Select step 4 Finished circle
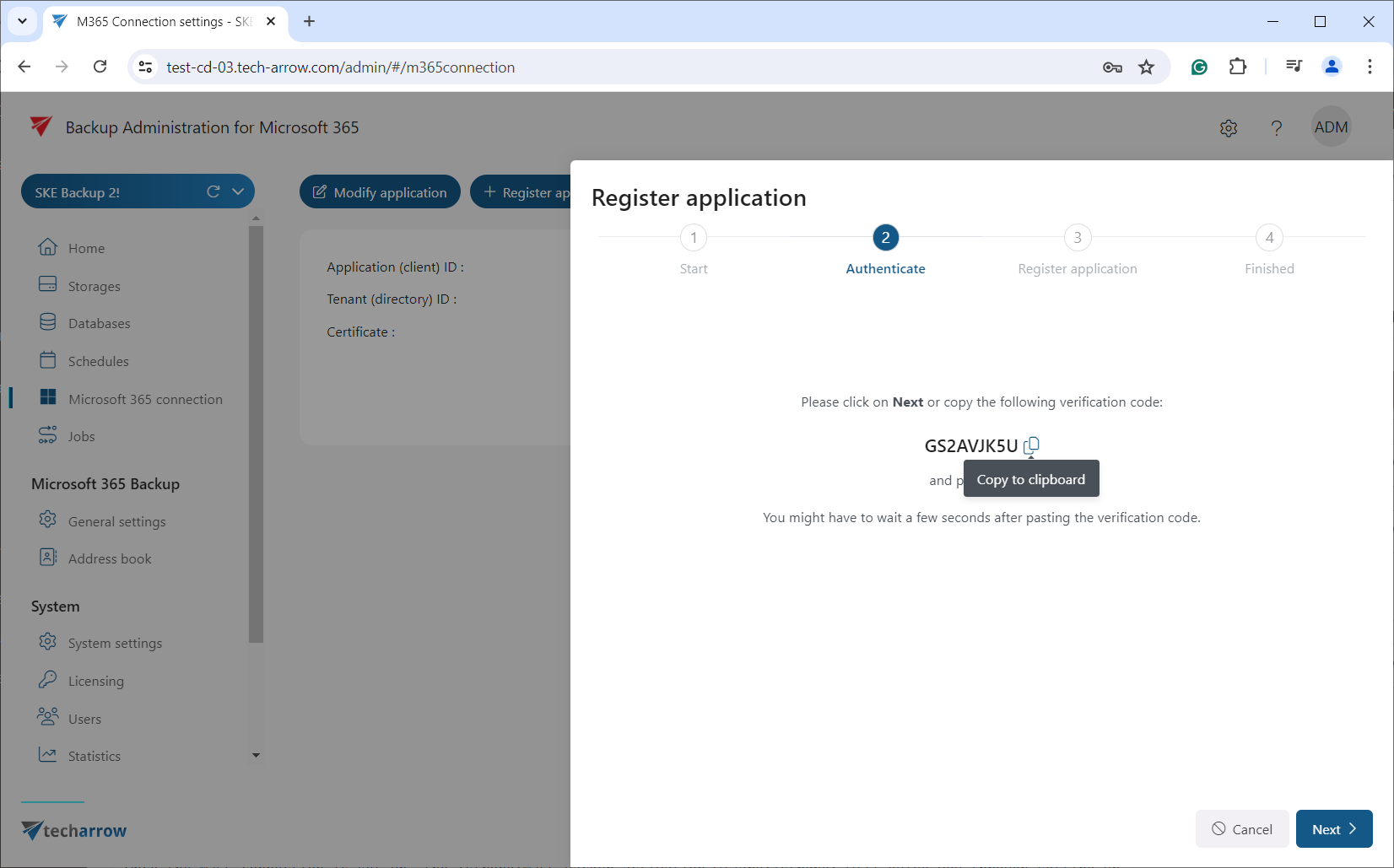 coord(1270,238)
